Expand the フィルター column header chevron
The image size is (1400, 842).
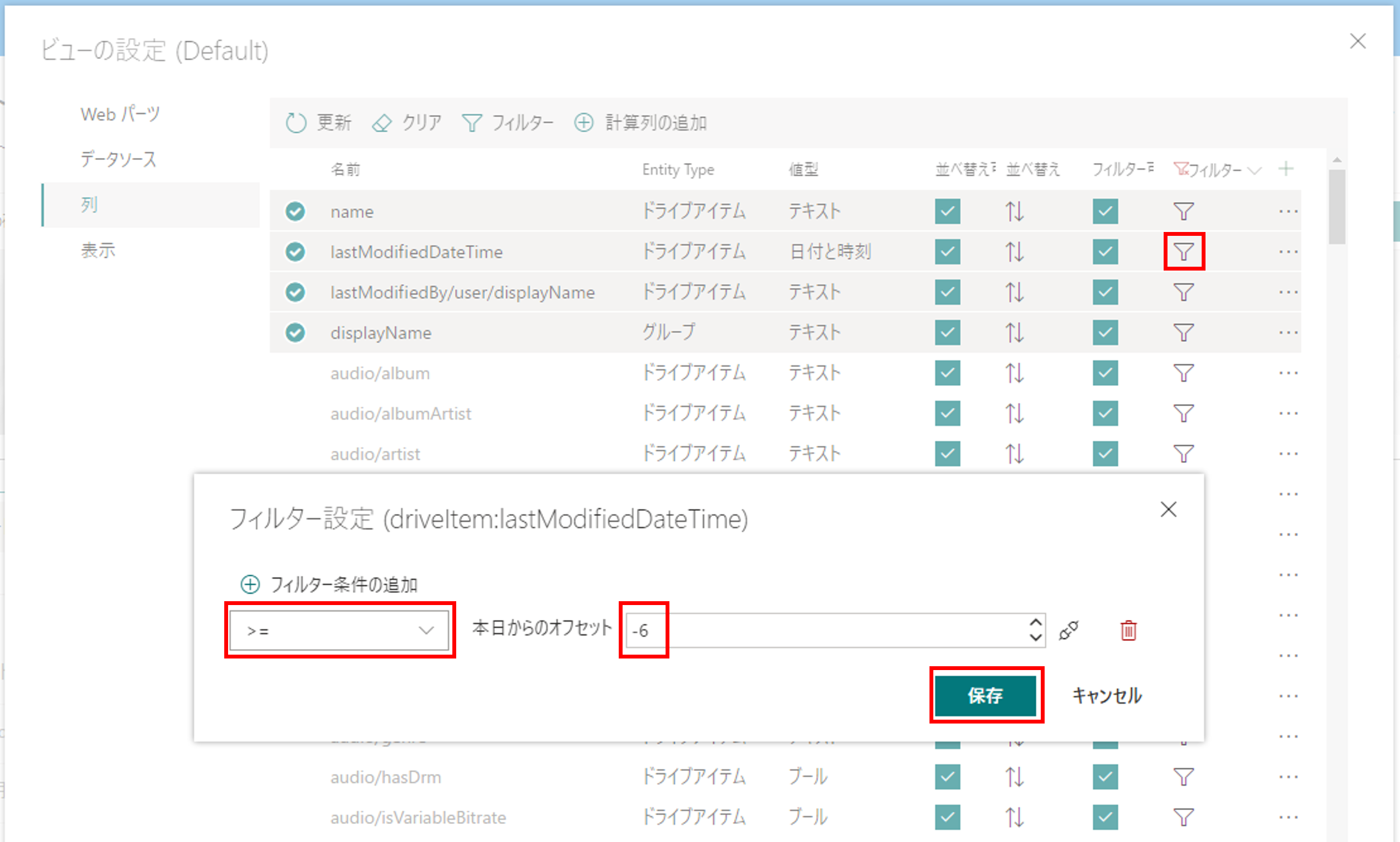pos(1255,170)
